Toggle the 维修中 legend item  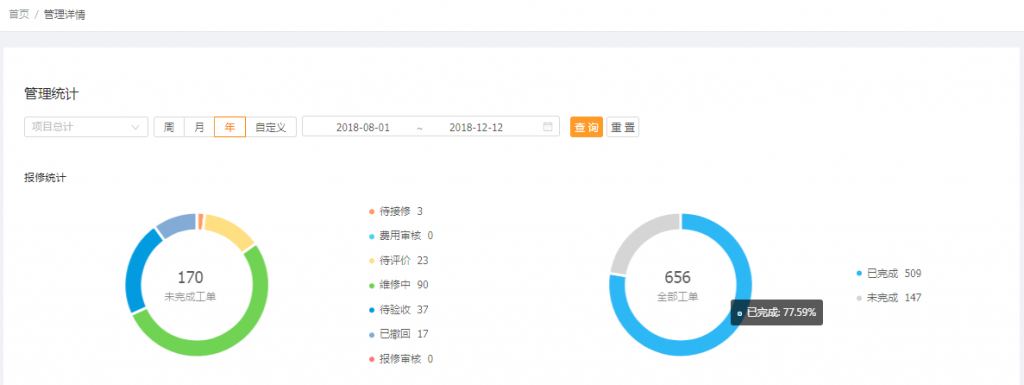click(398, 285)
